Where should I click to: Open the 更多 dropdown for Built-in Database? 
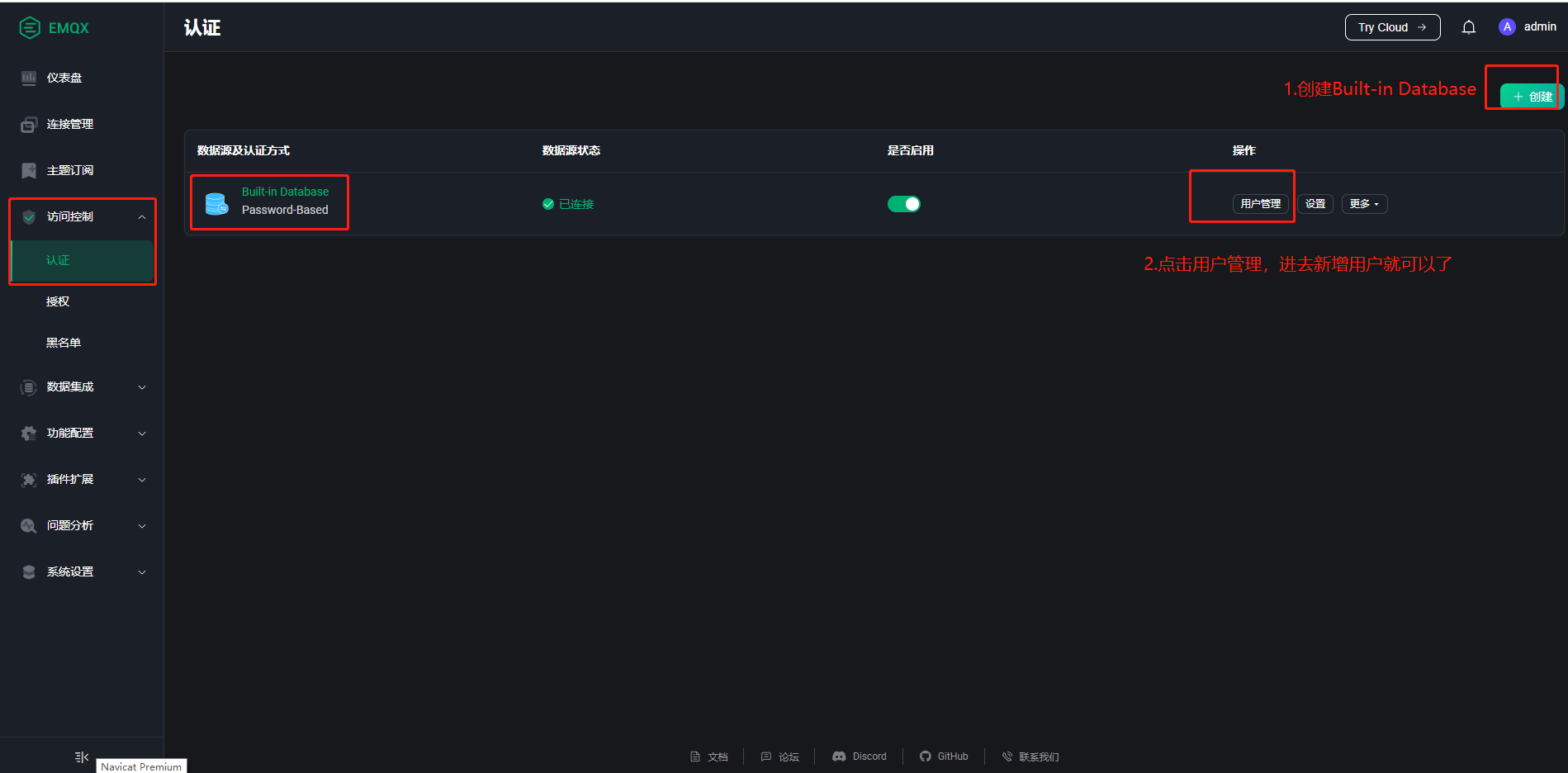(1364, 204)
